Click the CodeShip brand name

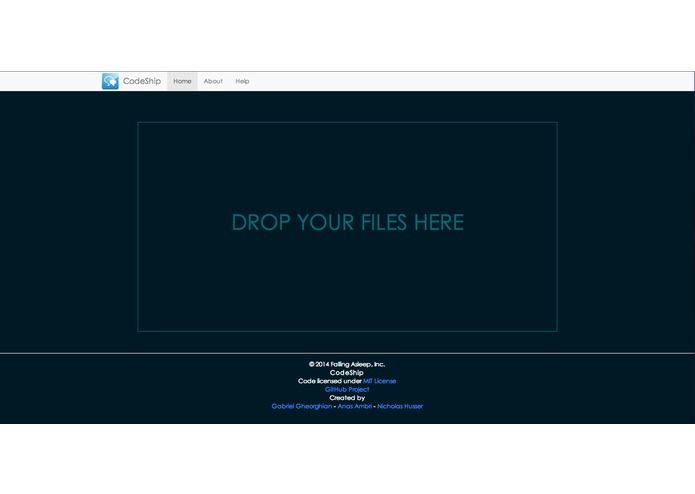[142, 81]
